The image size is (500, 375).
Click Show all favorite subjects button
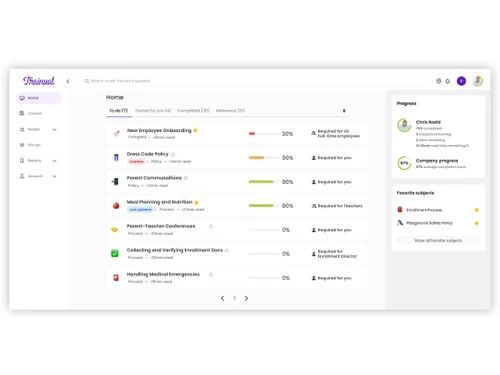pos(438,240)
